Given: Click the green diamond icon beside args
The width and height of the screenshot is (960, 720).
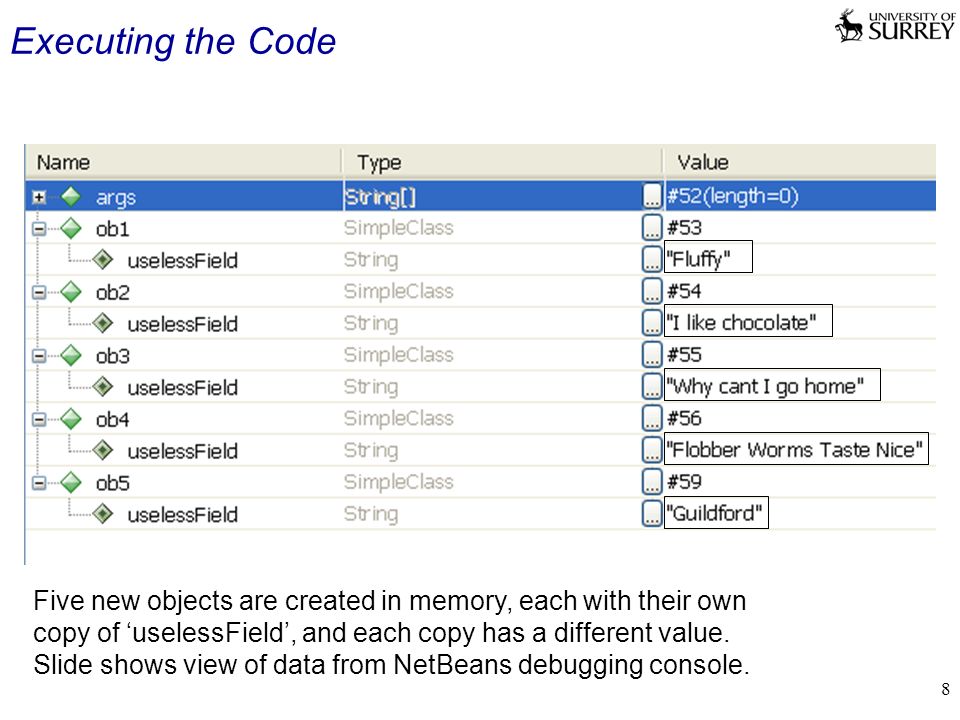Looking at the screenshot, I should 72,197.
